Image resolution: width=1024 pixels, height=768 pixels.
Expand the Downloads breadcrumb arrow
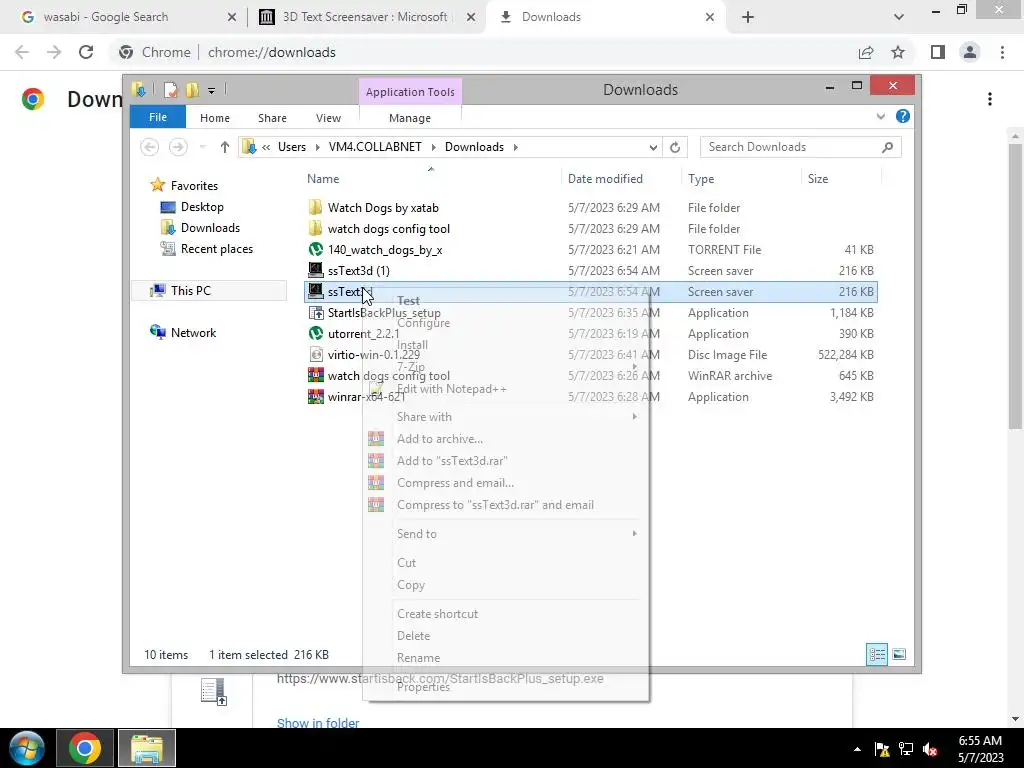click(515, 147)
